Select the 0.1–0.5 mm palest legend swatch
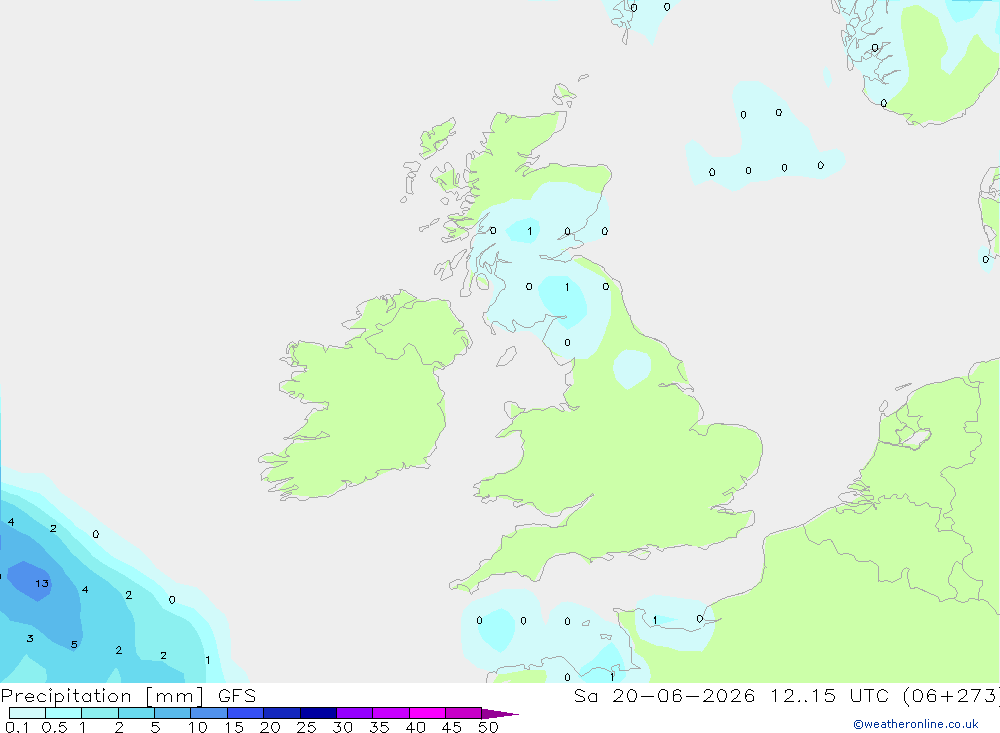 click(27, 713)
